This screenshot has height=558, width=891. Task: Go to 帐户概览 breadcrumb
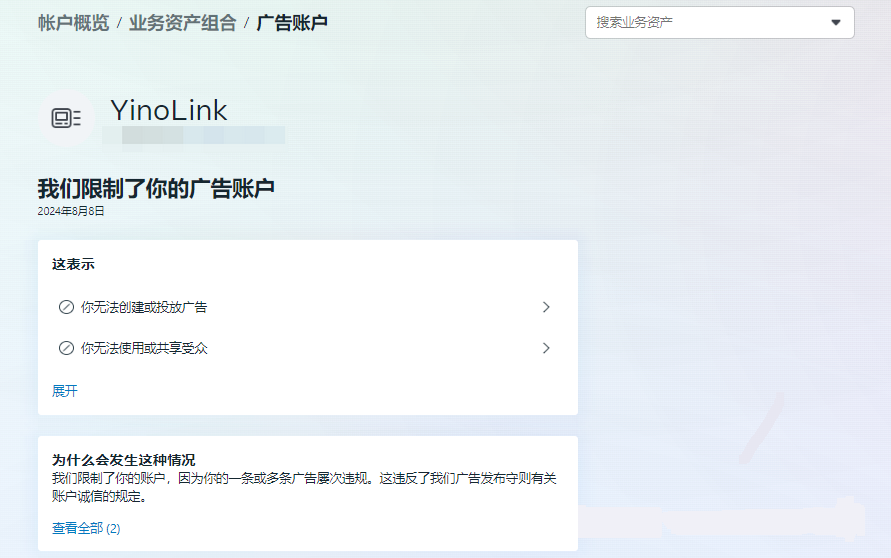(73, 23)
